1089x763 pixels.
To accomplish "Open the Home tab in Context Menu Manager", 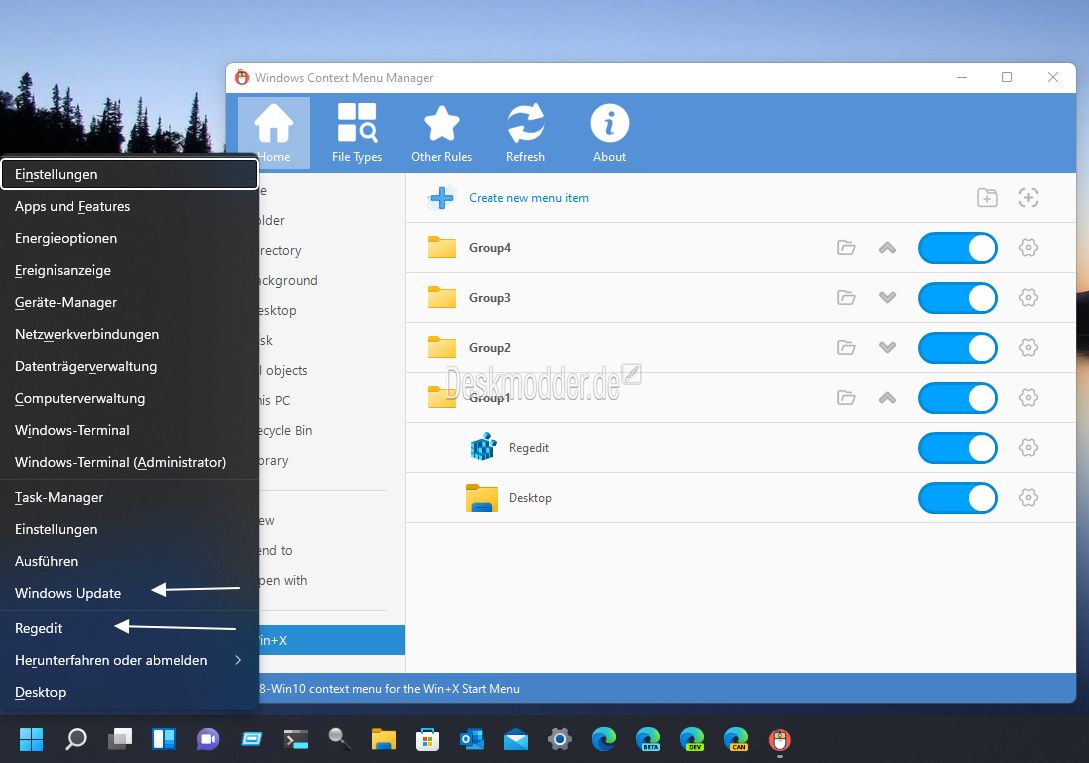I will (274, 133).
